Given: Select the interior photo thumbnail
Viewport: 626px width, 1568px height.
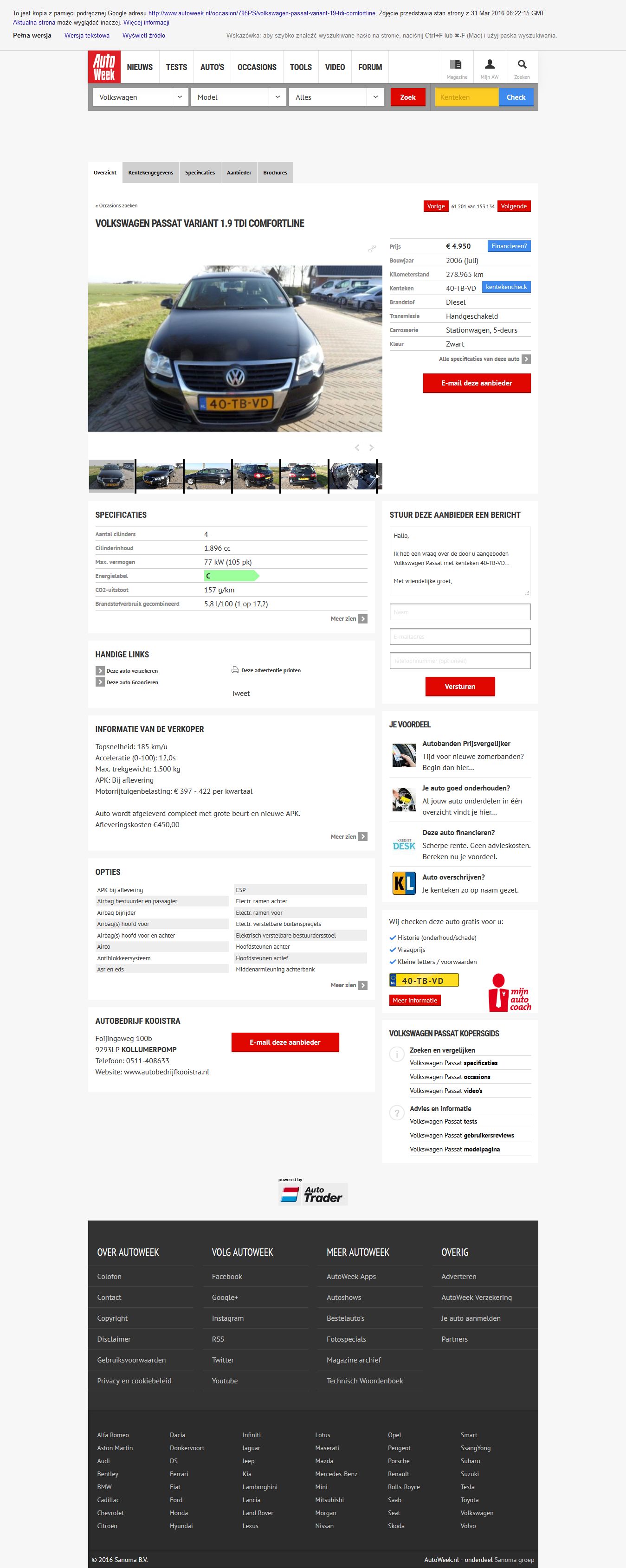Looking at the screenshot, I should coord(354,476).
